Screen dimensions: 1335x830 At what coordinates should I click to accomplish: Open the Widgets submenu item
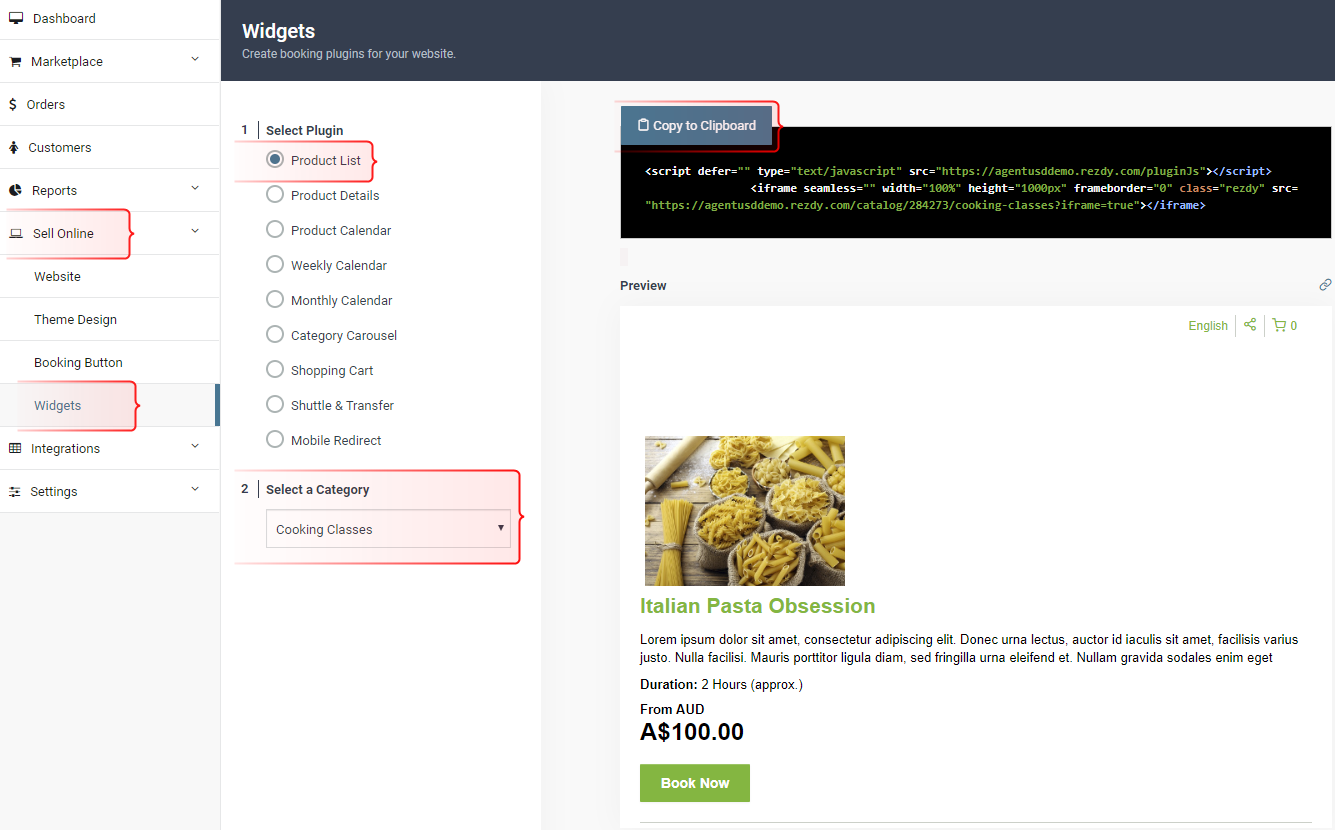110,405
